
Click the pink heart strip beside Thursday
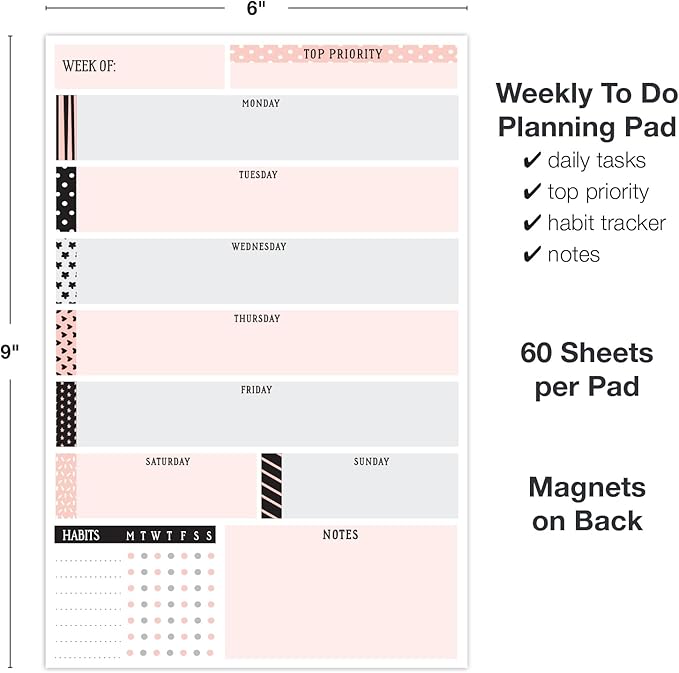[x=66, y=343]
